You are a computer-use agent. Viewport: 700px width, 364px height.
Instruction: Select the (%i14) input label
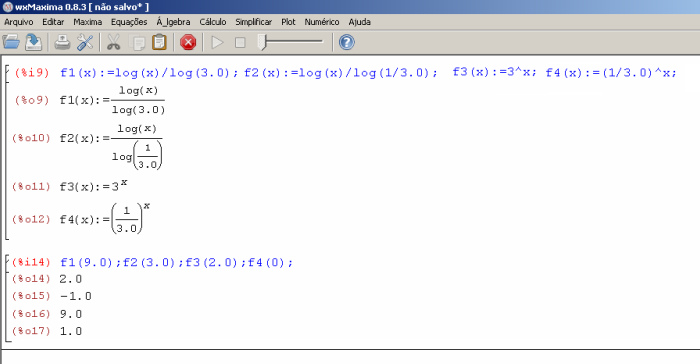click(31, 262)
